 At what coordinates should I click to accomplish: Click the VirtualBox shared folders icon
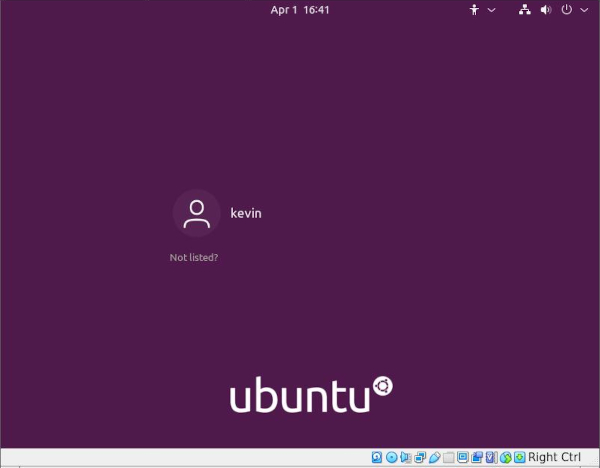(x=449, y=458)
